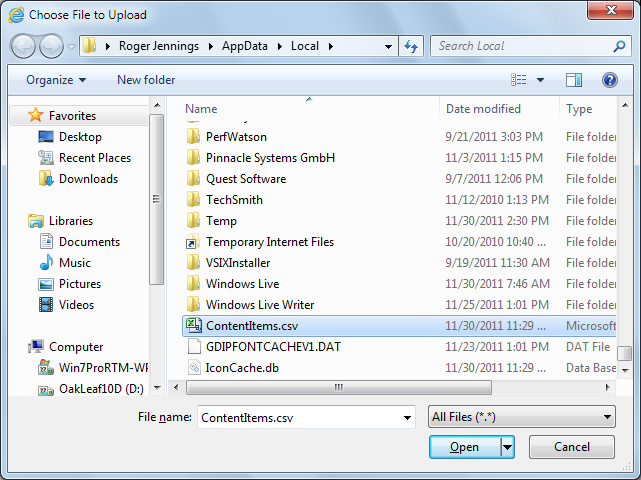Select AppData in the address path
This screenshot has width=641, height=480.
(245, 46)
